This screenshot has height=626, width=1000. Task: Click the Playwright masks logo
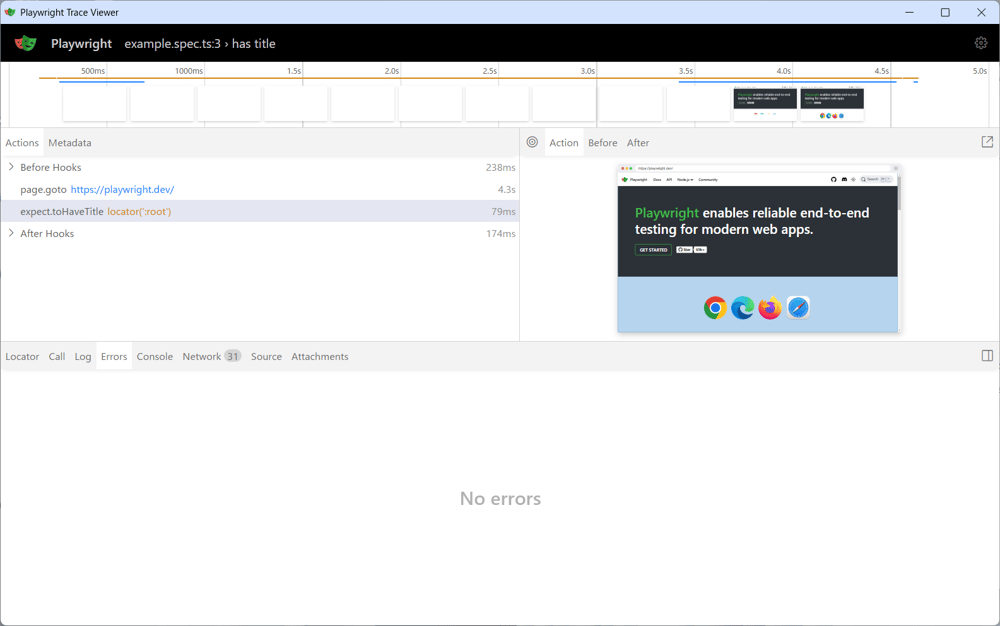tap(26, 43)
